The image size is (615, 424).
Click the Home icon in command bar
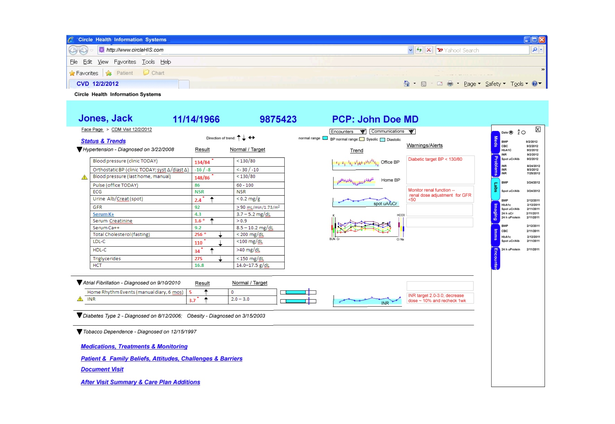tap(407, 84)
